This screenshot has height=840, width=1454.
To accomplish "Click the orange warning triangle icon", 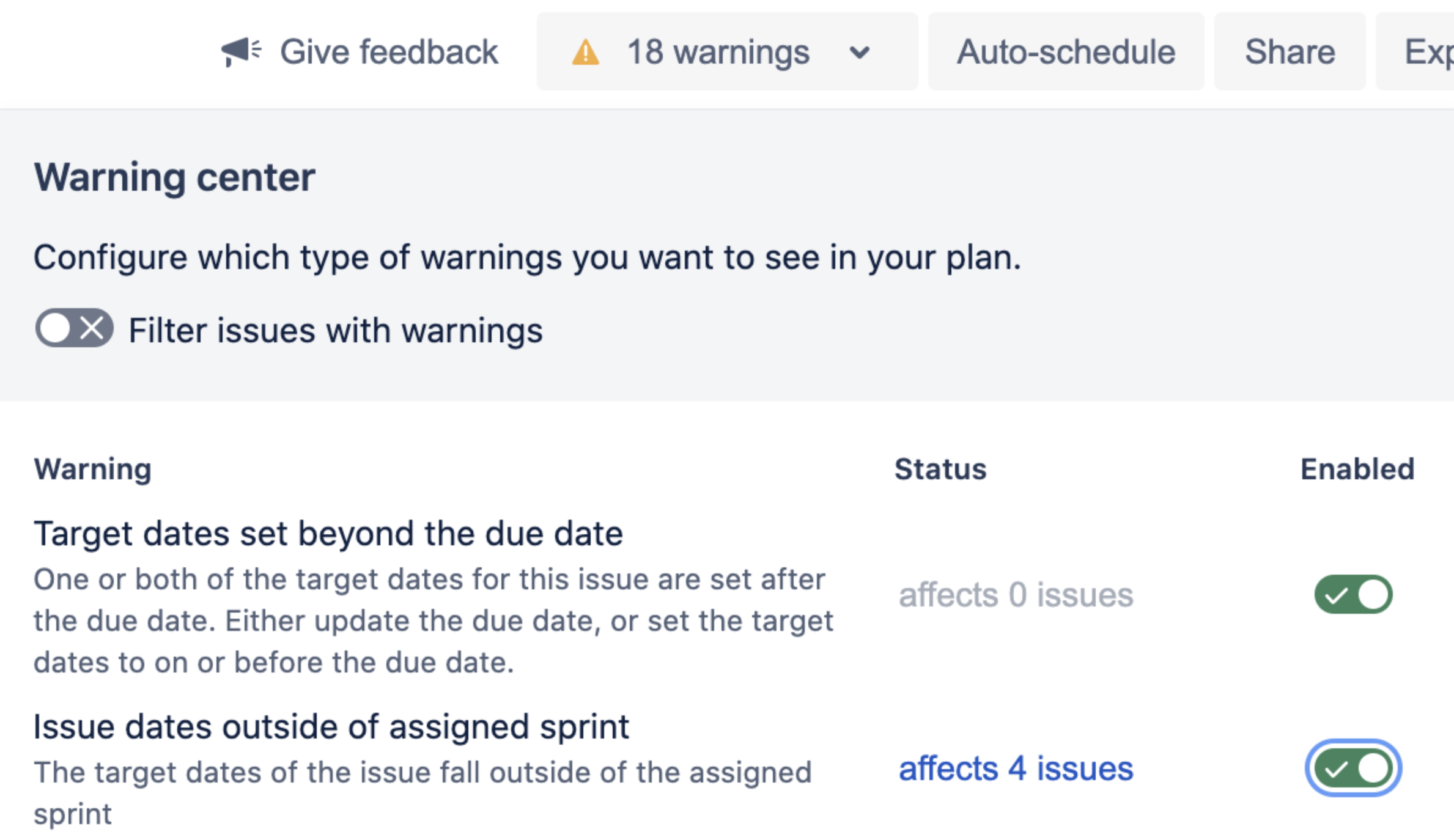I will click(585, 52).
